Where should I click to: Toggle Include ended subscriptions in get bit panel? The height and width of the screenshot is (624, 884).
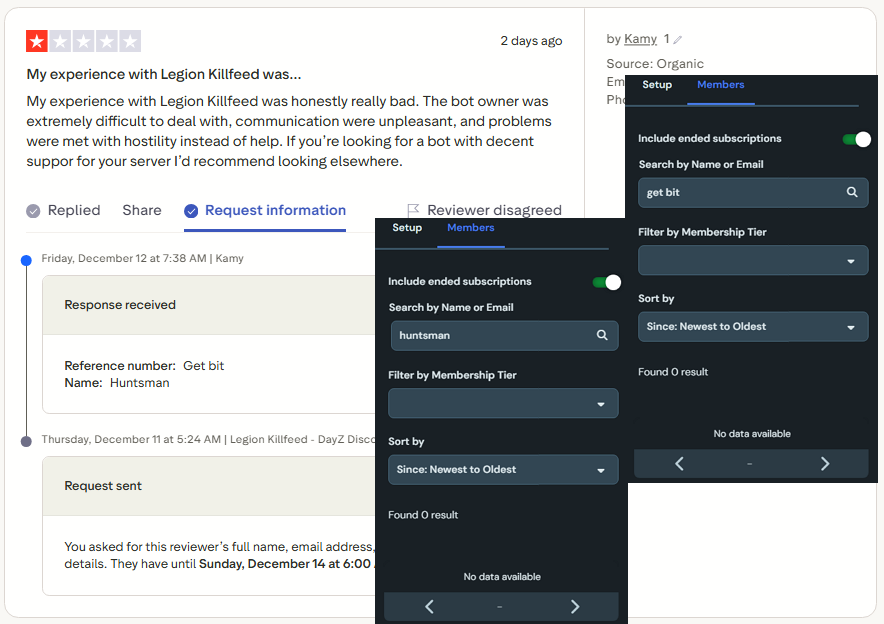click(x=857, y=139)
